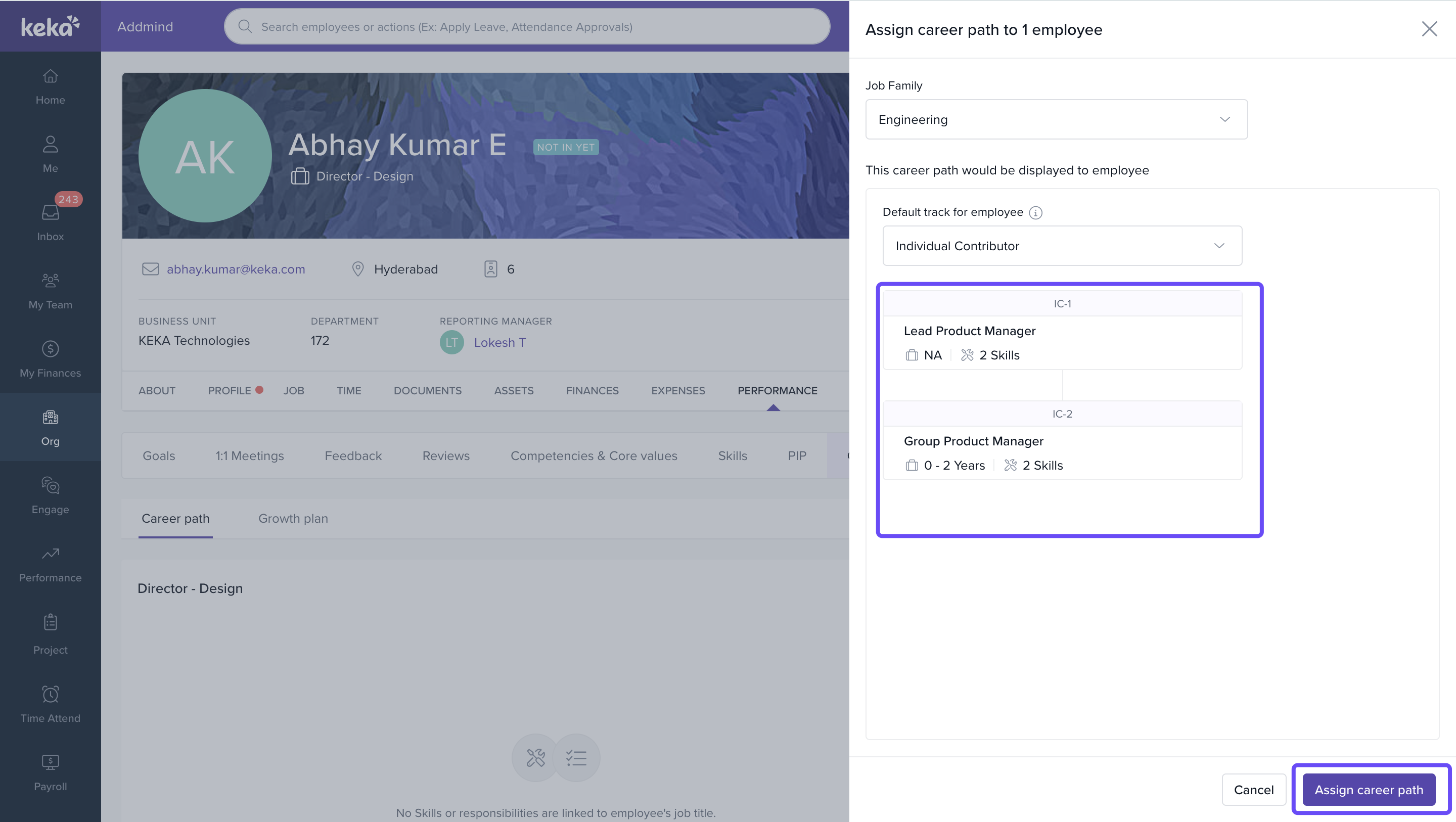This screenshot has height=822, width=1456.
Task: Click Assign career path button
Action: tap(1369, 790)
